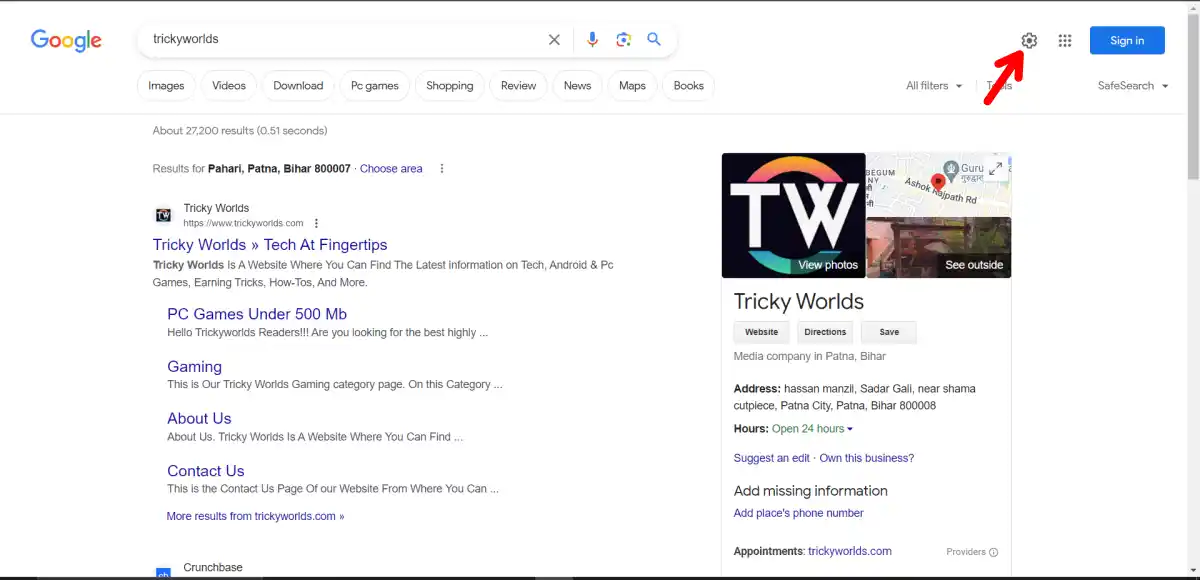This screenshot has height=580, width=1200.
Task: Open the All filters dropdown
Action: click(x=932, y=86)
